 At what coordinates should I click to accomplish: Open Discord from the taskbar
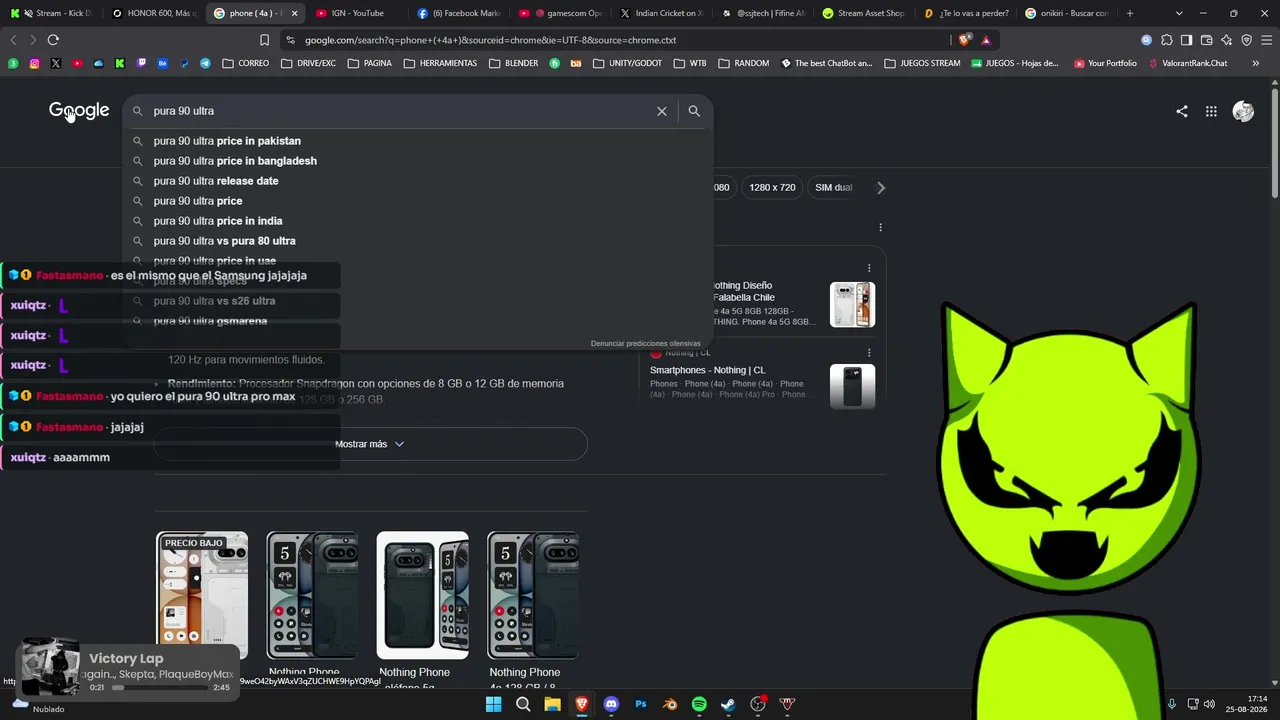[611, 704]
